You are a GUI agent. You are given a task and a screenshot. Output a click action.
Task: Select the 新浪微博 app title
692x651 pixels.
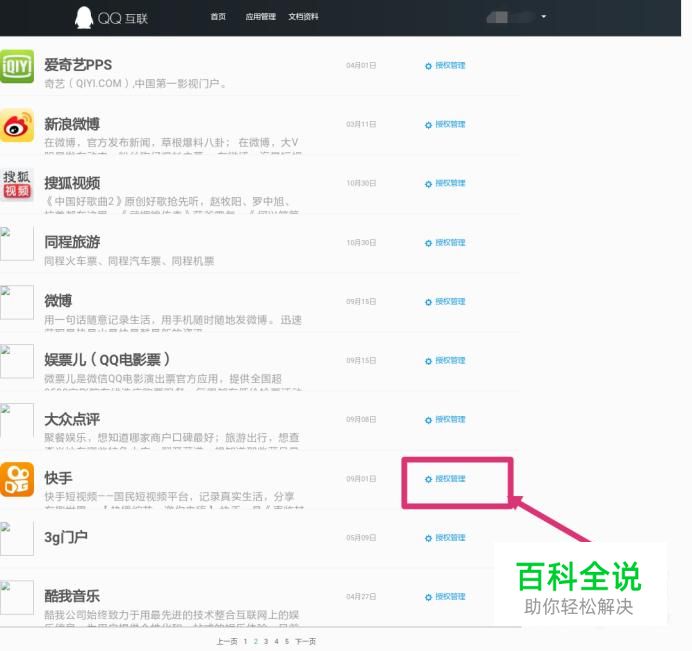(72, 124)
